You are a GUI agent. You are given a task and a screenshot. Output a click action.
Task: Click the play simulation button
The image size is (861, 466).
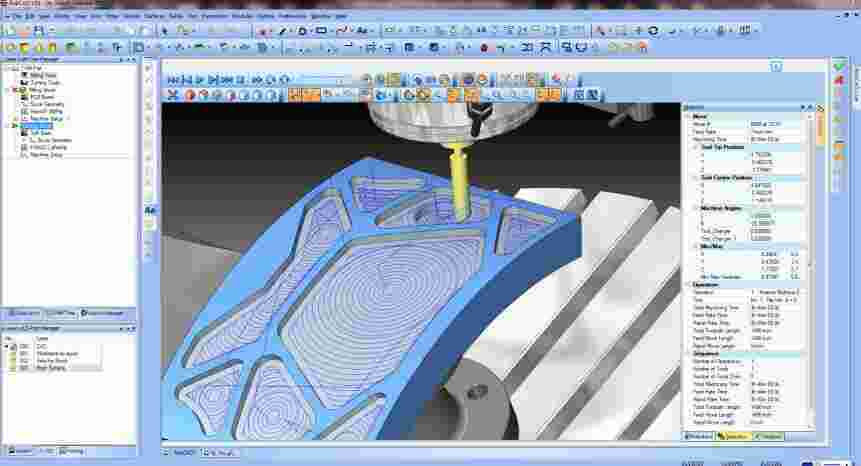(x=201, y=79)
